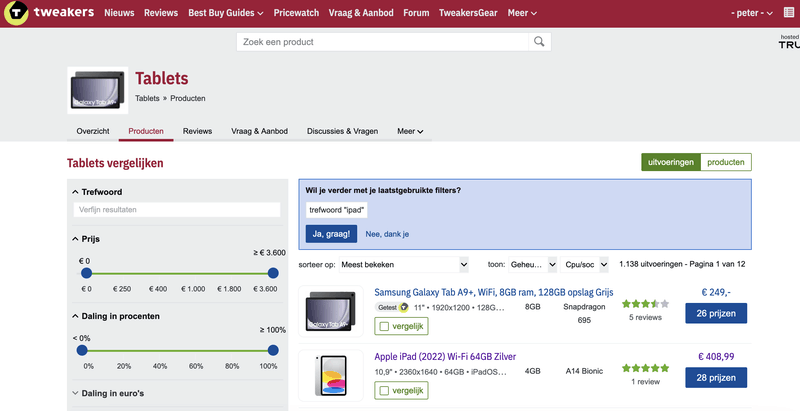This screenshot has width=800, height=411.
Task: Click the Snapdragon 695 cell
Action: pos(584,314)
